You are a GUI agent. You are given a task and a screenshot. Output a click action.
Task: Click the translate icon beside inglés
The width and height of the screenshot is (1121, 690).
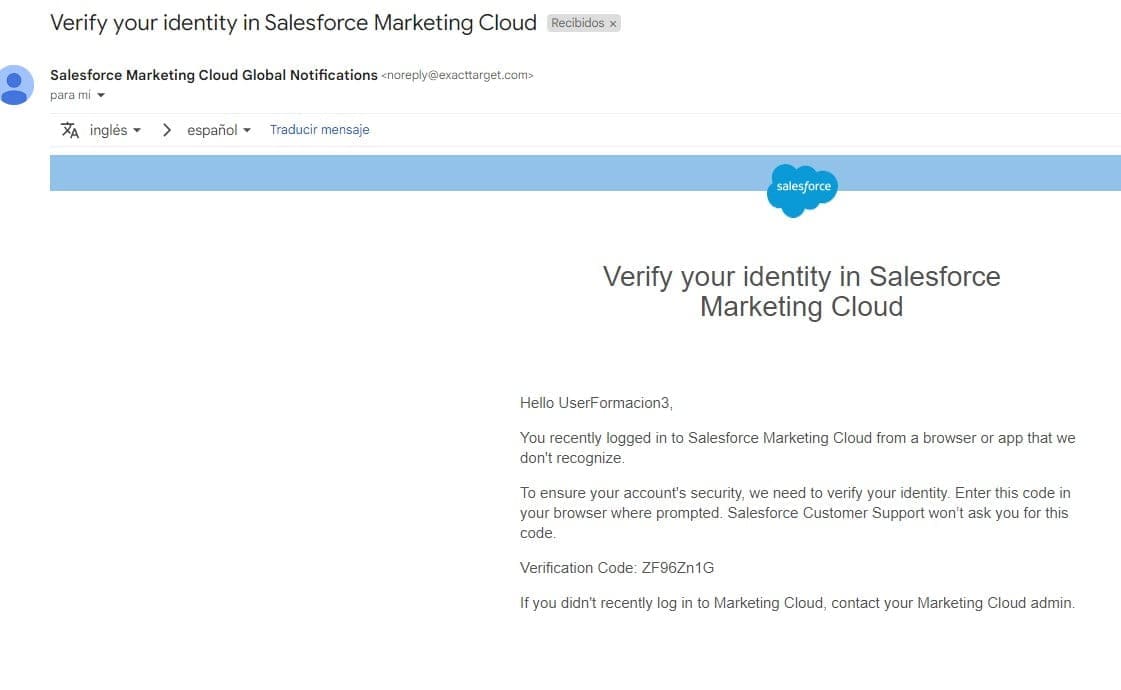(x=70, y=130)
